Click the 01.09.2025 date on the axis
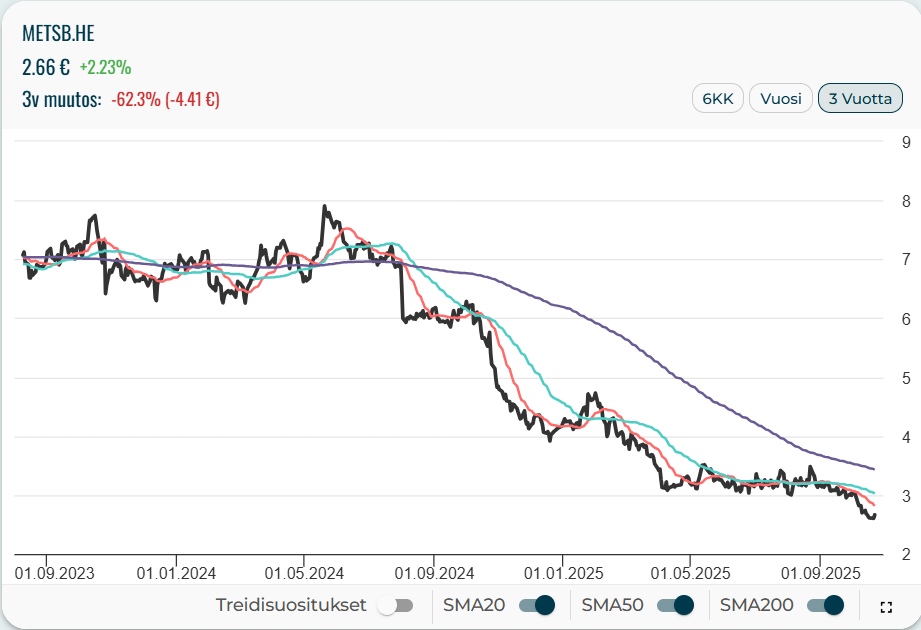The image size is (921, 630). pyautogui.click(x=819, y=573)
